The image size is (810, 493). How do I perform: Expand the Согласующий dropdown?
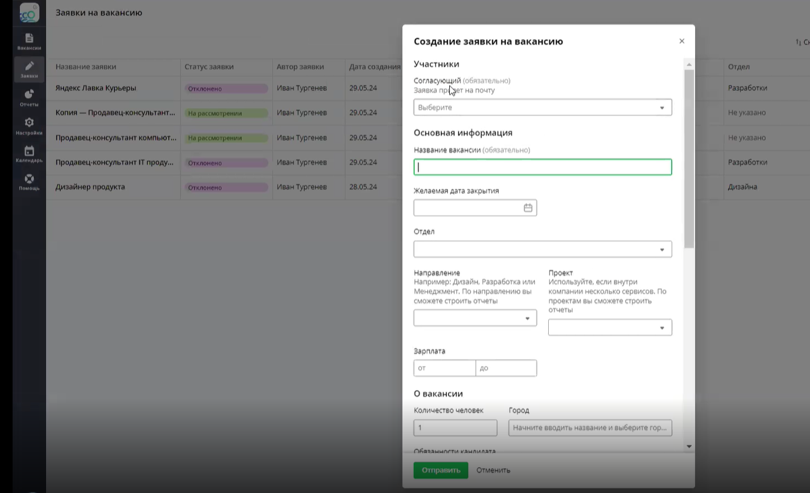(542, 107)
